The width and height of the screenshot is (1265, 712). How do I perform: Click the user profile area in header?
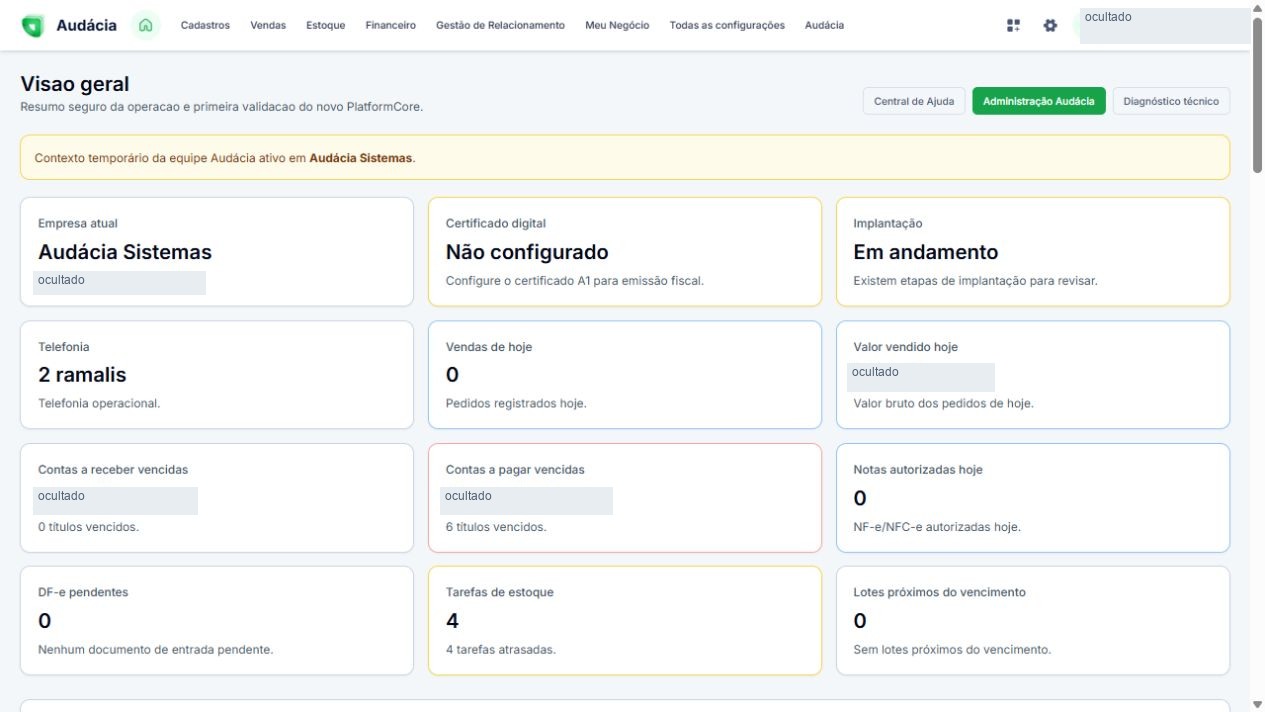[x=1164, y=26]
